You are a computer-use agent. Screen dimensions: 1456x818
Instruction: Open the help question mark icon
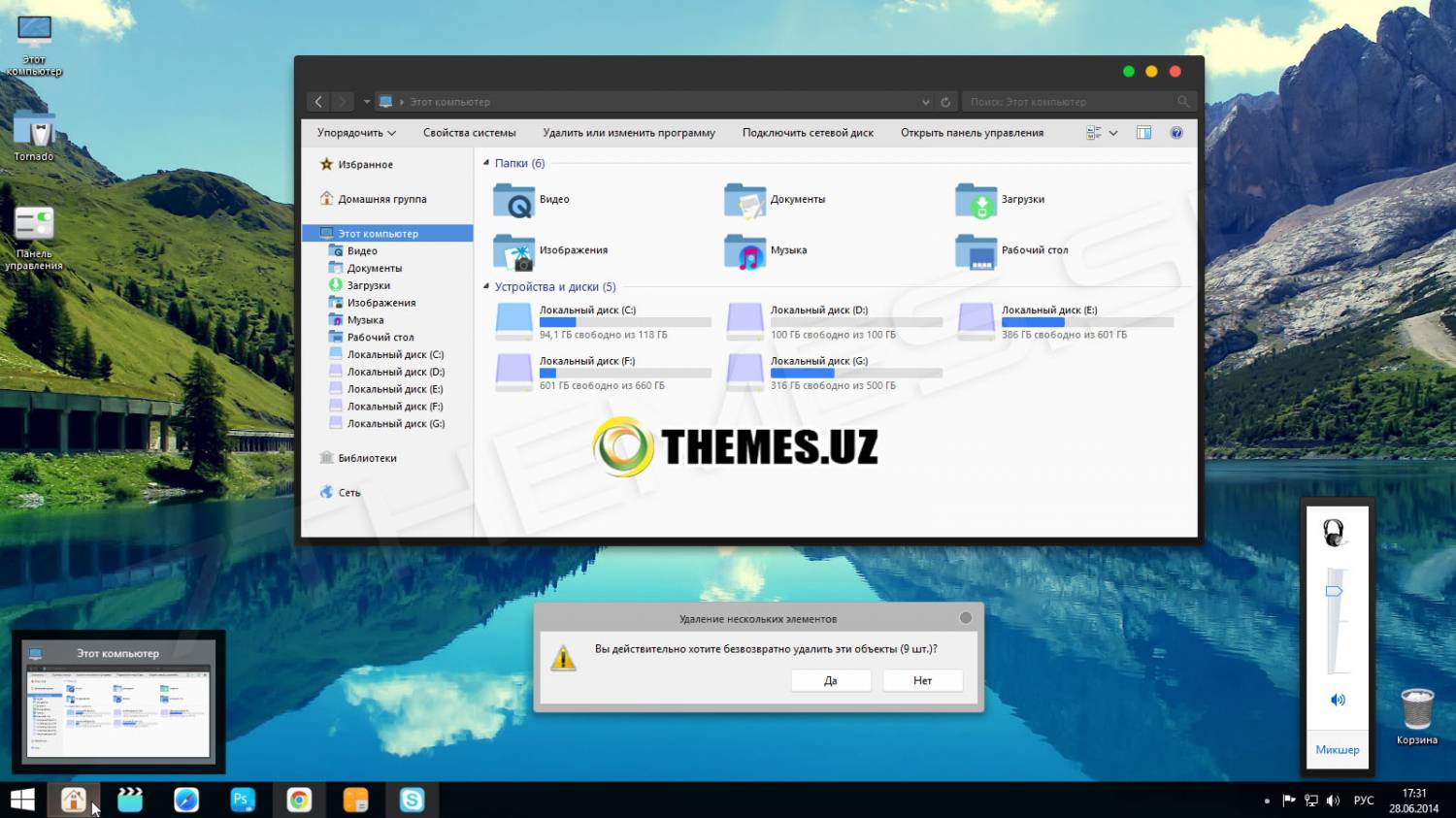tap(1175, 133)
